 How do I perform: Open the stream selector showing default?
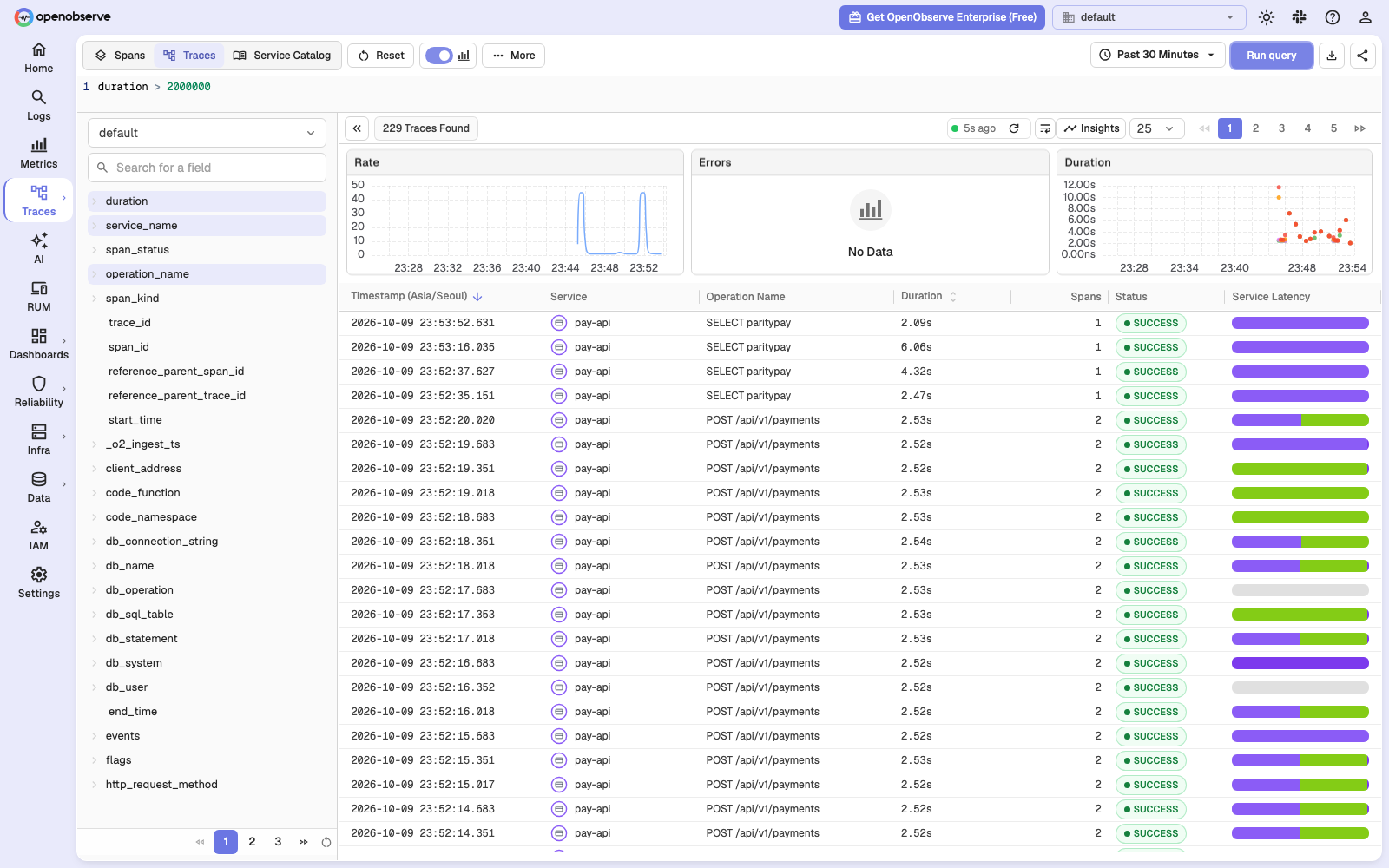pos(207,133)
